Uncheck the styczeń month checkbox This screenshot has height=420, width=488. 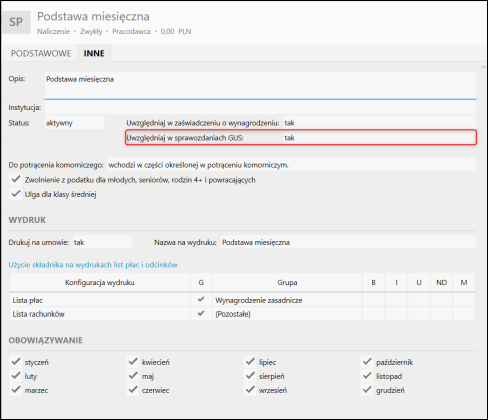(x=16, y=362)
